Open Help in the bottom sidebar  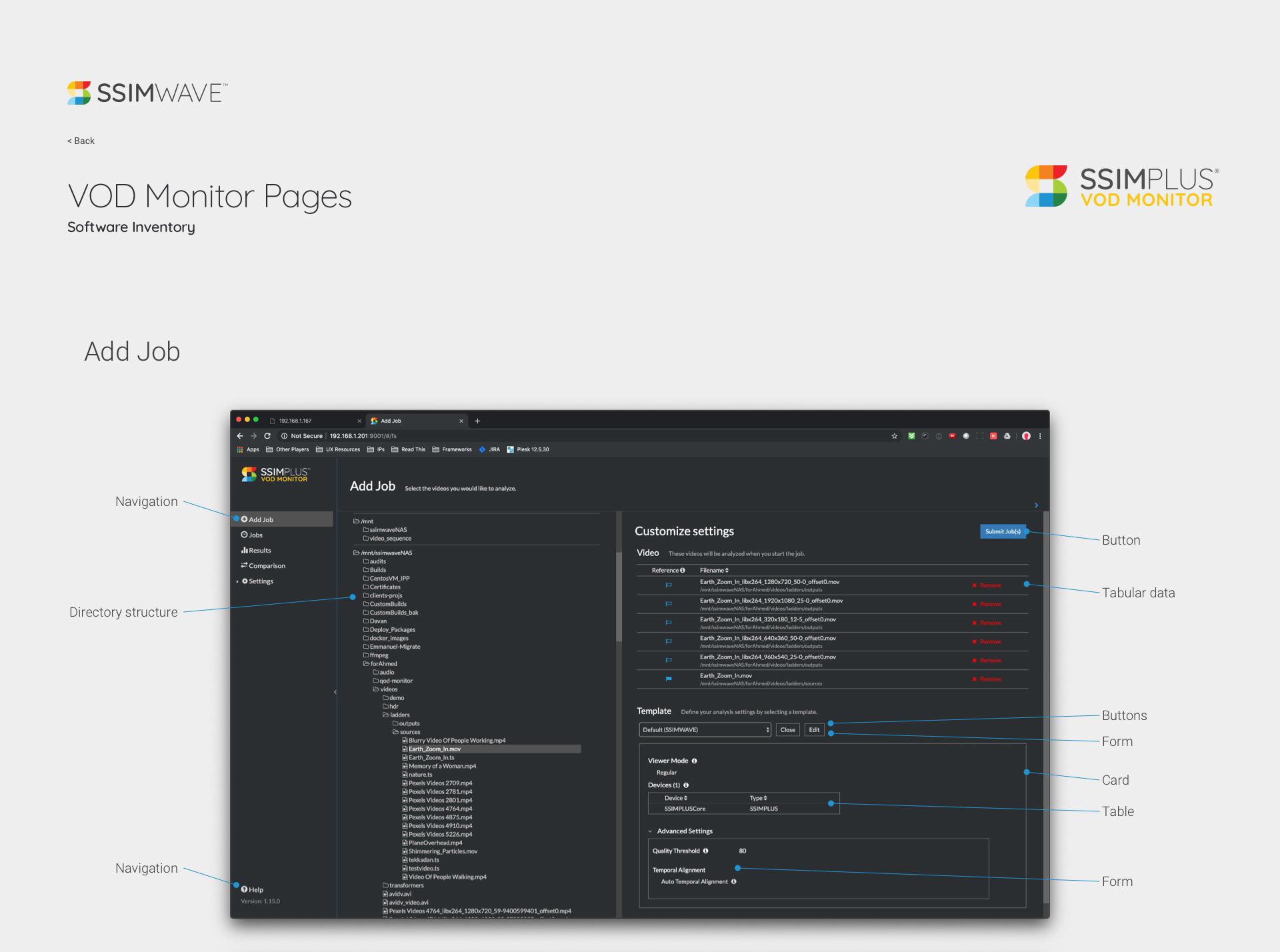(x=252, y=889)
